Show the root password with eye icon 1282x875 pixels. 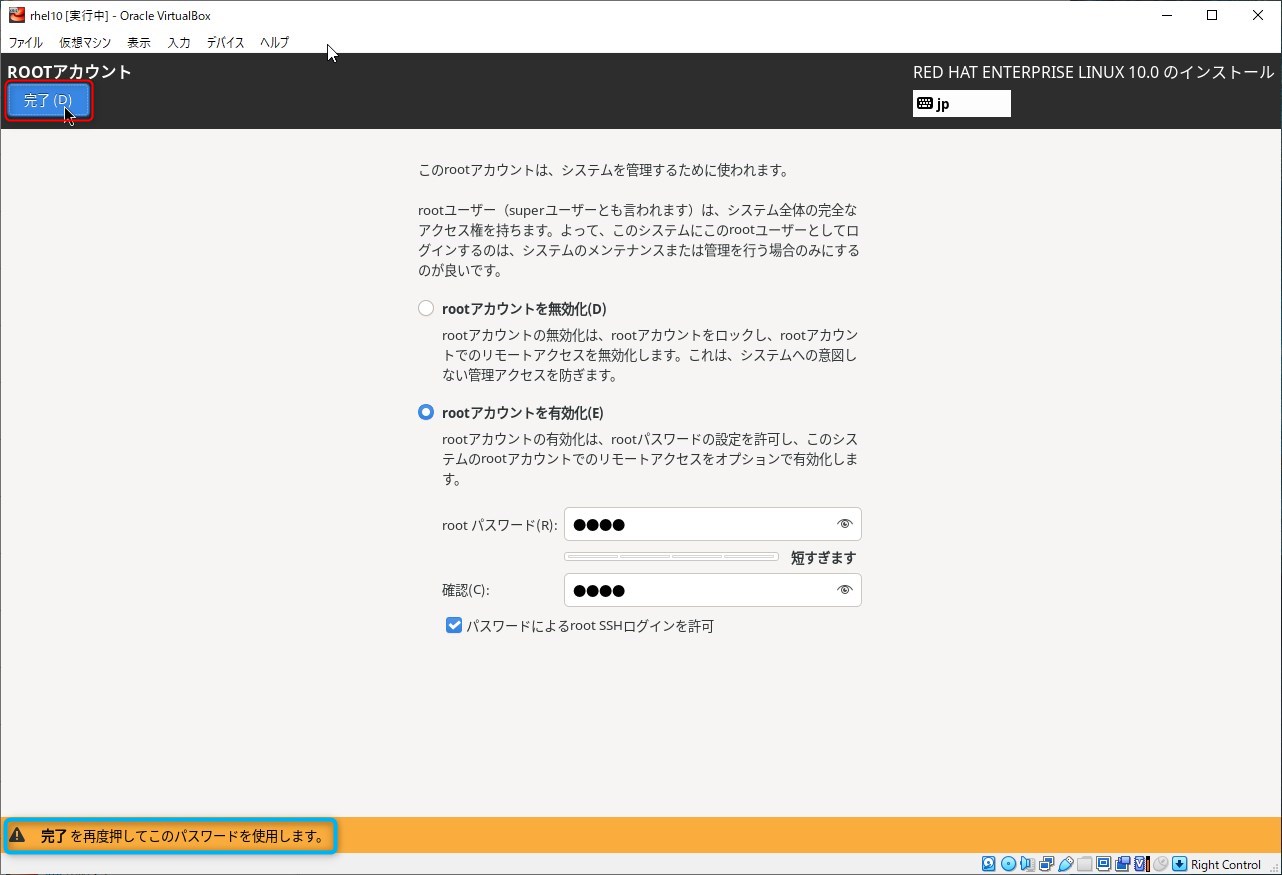tap(844, 524)
